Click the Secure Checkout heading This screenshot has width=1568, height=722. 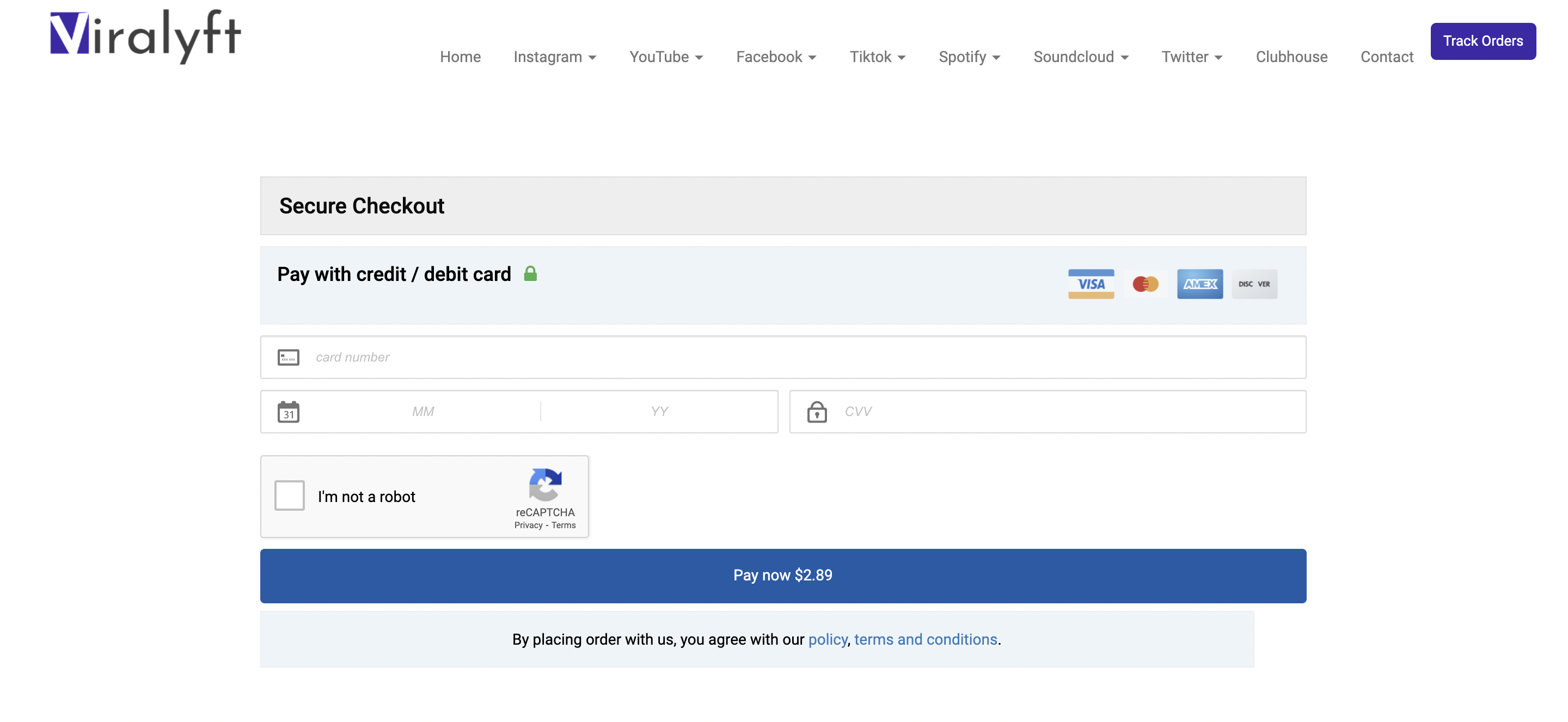[362, 206]
